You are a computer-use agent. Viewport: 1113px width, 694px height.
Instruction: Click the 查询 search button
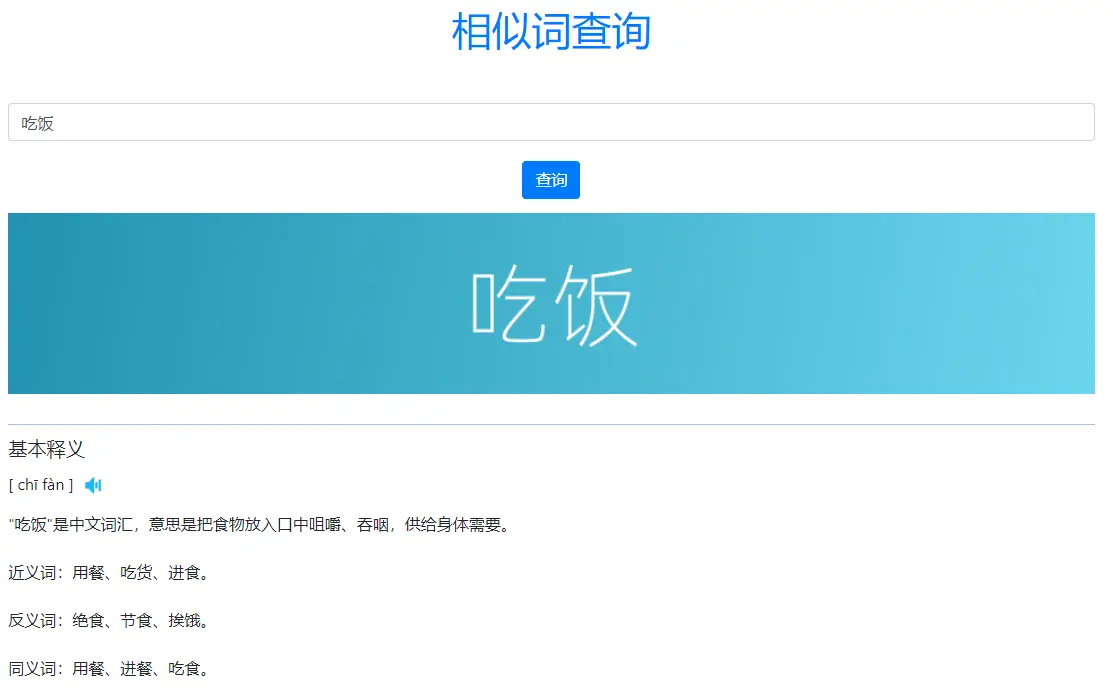point(551,180)
